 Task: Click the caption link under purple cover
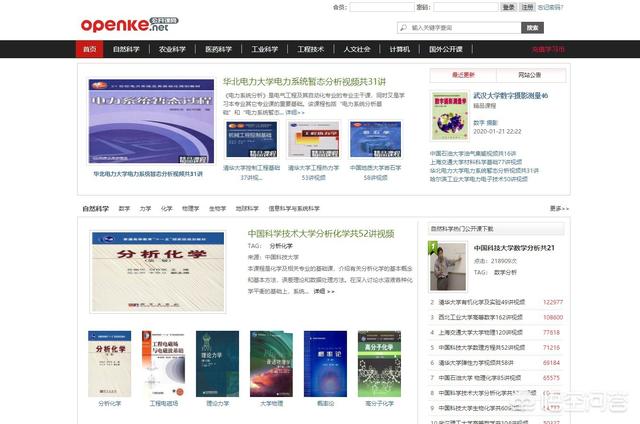(148, 174)
